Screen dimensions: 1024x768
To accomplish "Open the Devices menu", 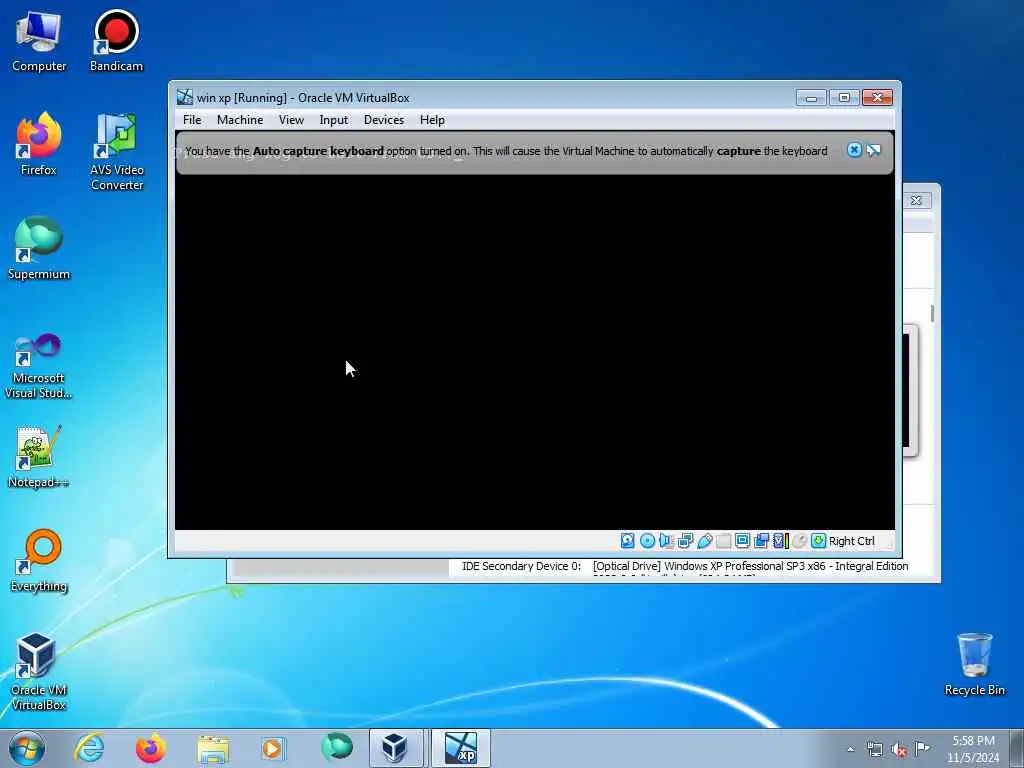I will coord(384,120).
